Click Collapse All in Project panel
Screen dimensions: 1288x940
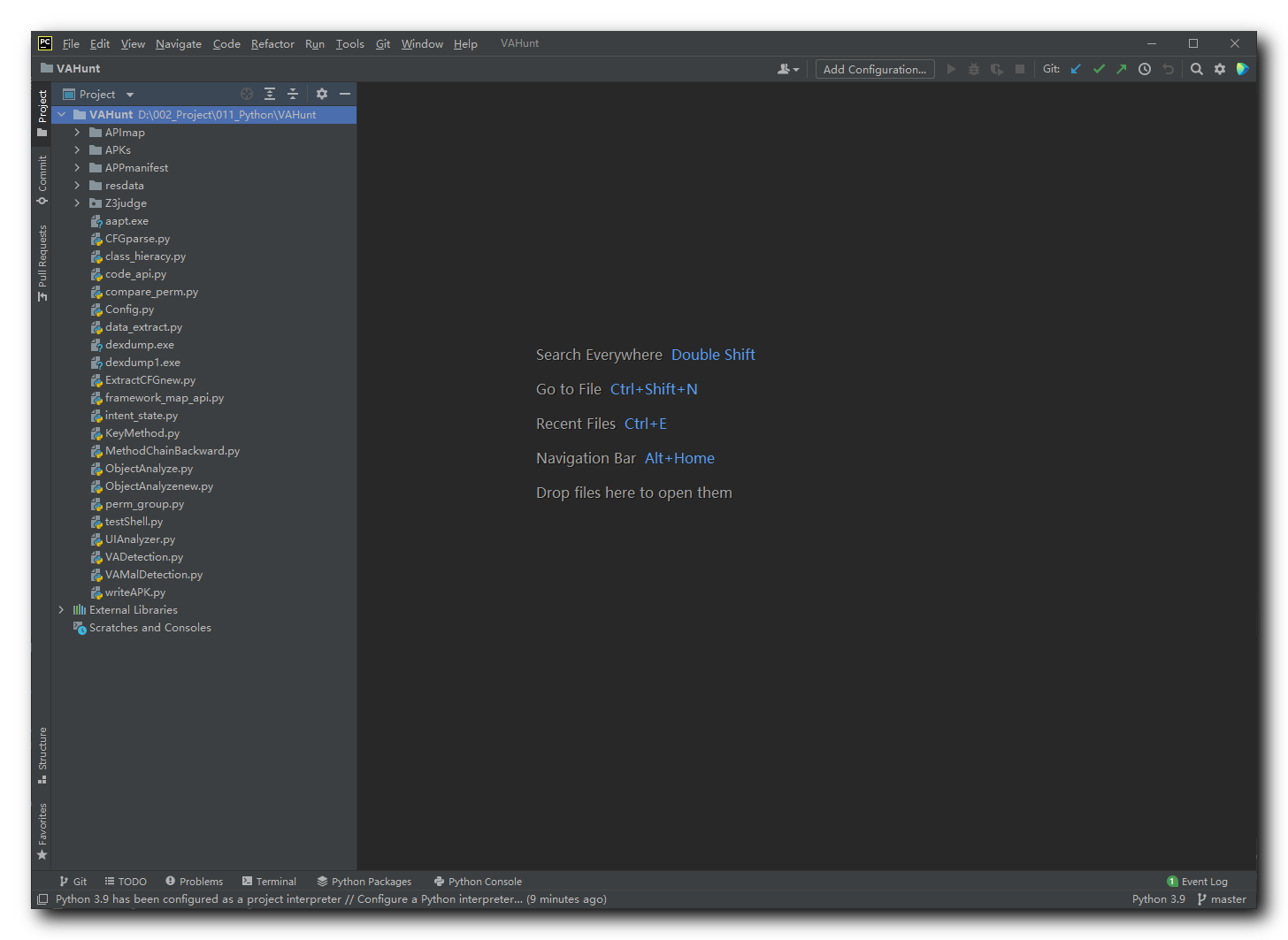coord(293,94)
